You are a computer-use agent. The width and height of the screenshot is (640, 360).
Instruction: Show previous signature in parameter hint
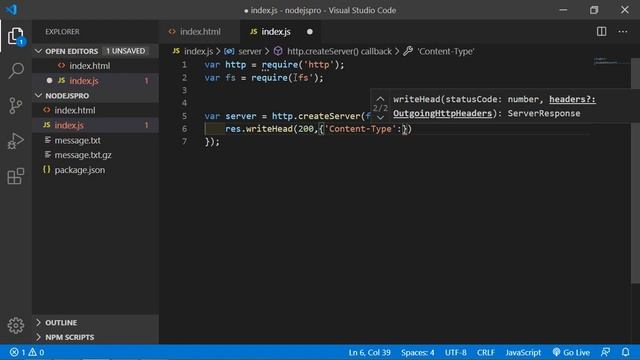pos(380,99)
